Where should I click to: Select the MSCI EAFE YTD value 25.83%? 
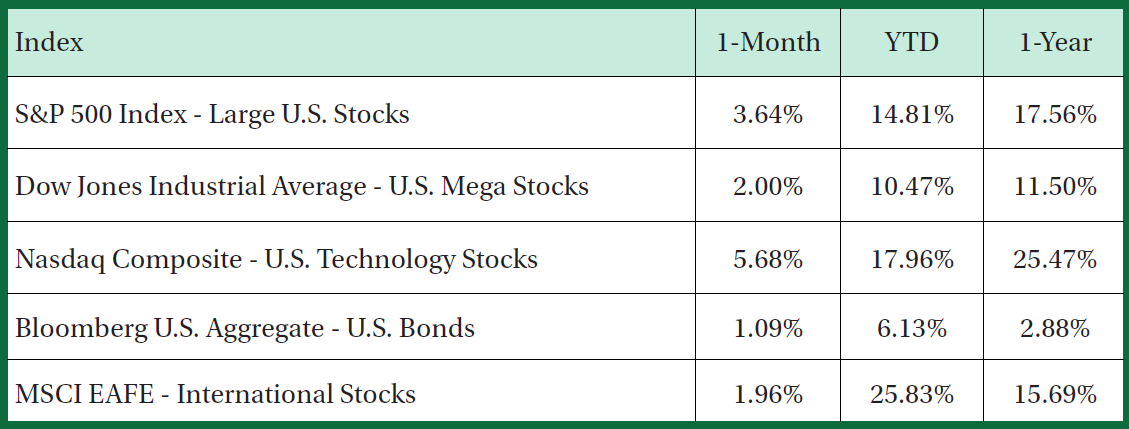pyautogui.click(x=912, y=394)
